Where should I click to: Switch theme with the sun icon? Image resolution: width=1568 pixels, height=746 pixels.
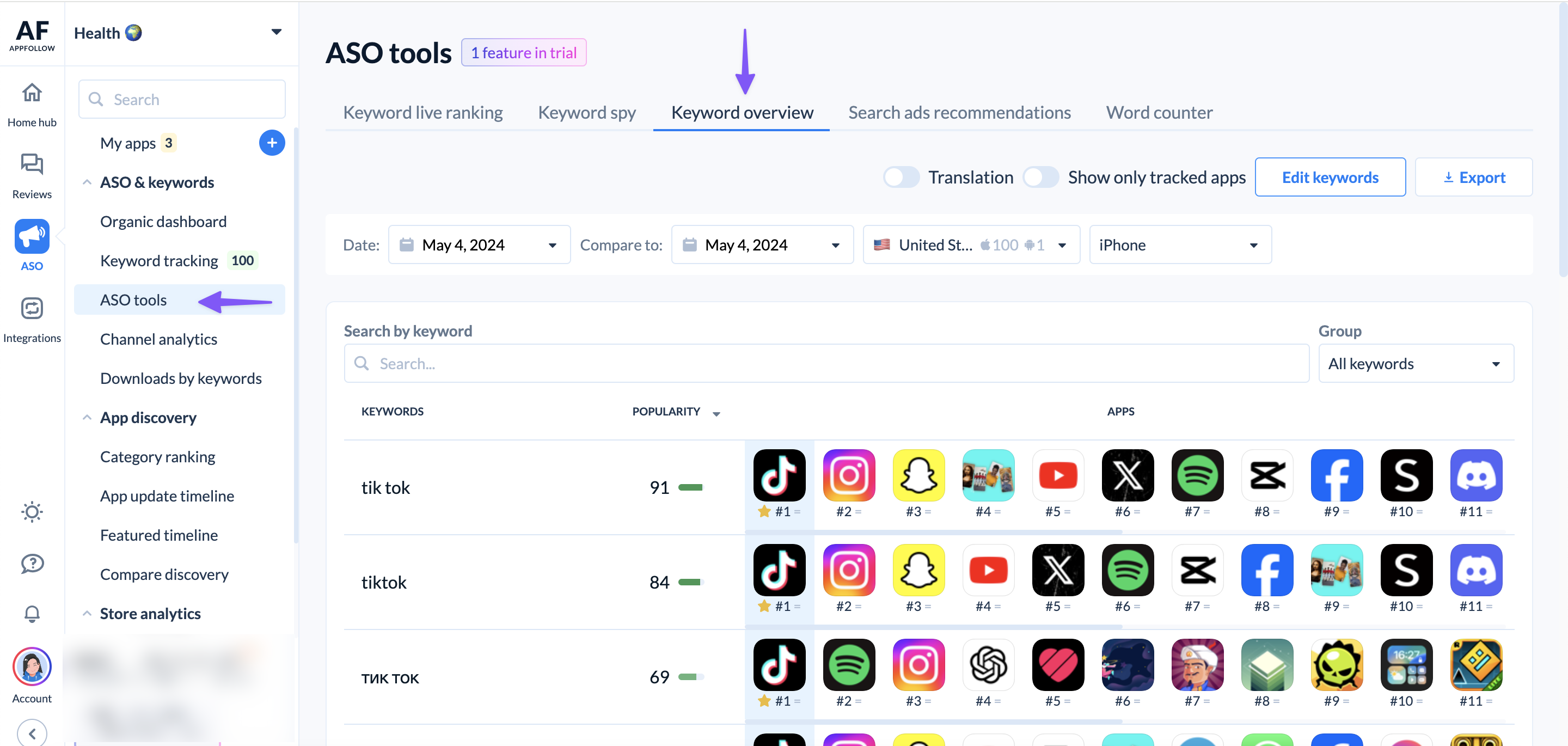point(32,512)
